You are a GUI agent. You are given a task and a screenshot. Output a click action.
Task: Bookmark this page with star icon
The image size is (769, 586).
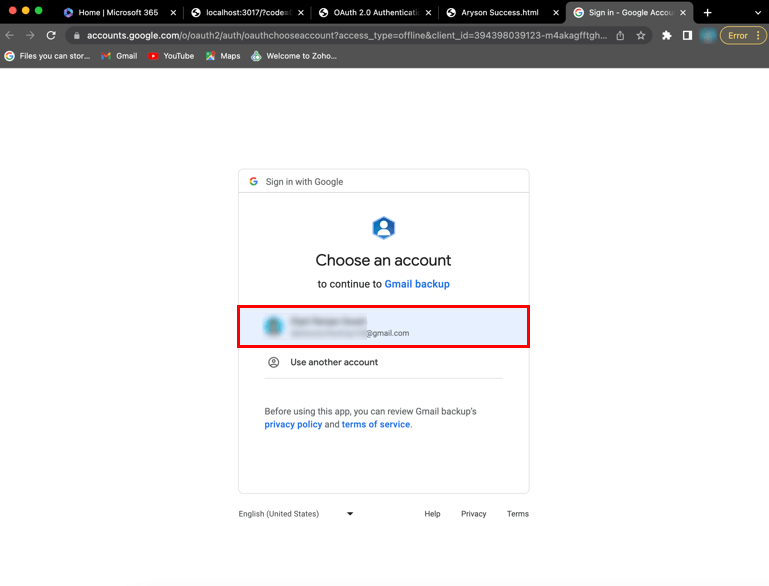click(x=641, y=35)
